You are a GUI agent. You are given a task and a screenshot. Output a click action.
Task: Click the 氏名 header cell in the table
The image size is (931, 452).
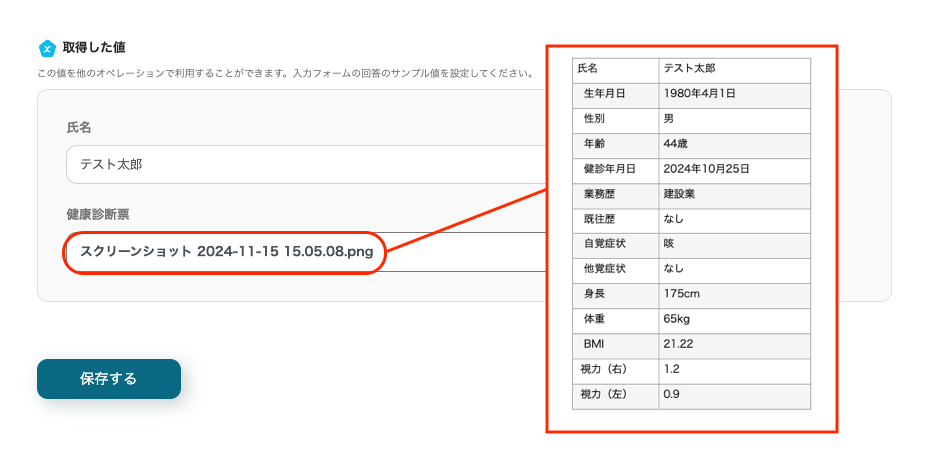616,71
